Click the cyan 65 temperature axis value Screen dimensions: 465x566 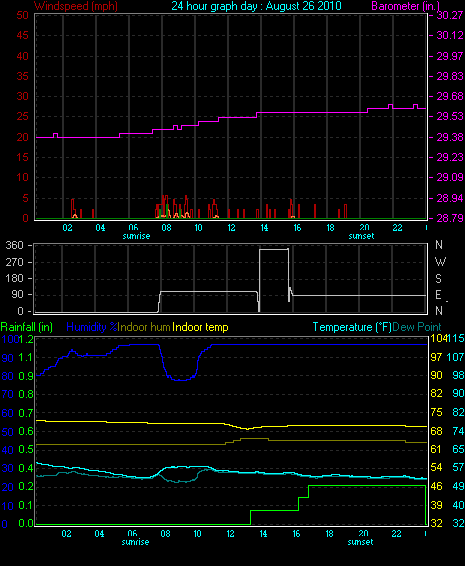coord(459,449)
